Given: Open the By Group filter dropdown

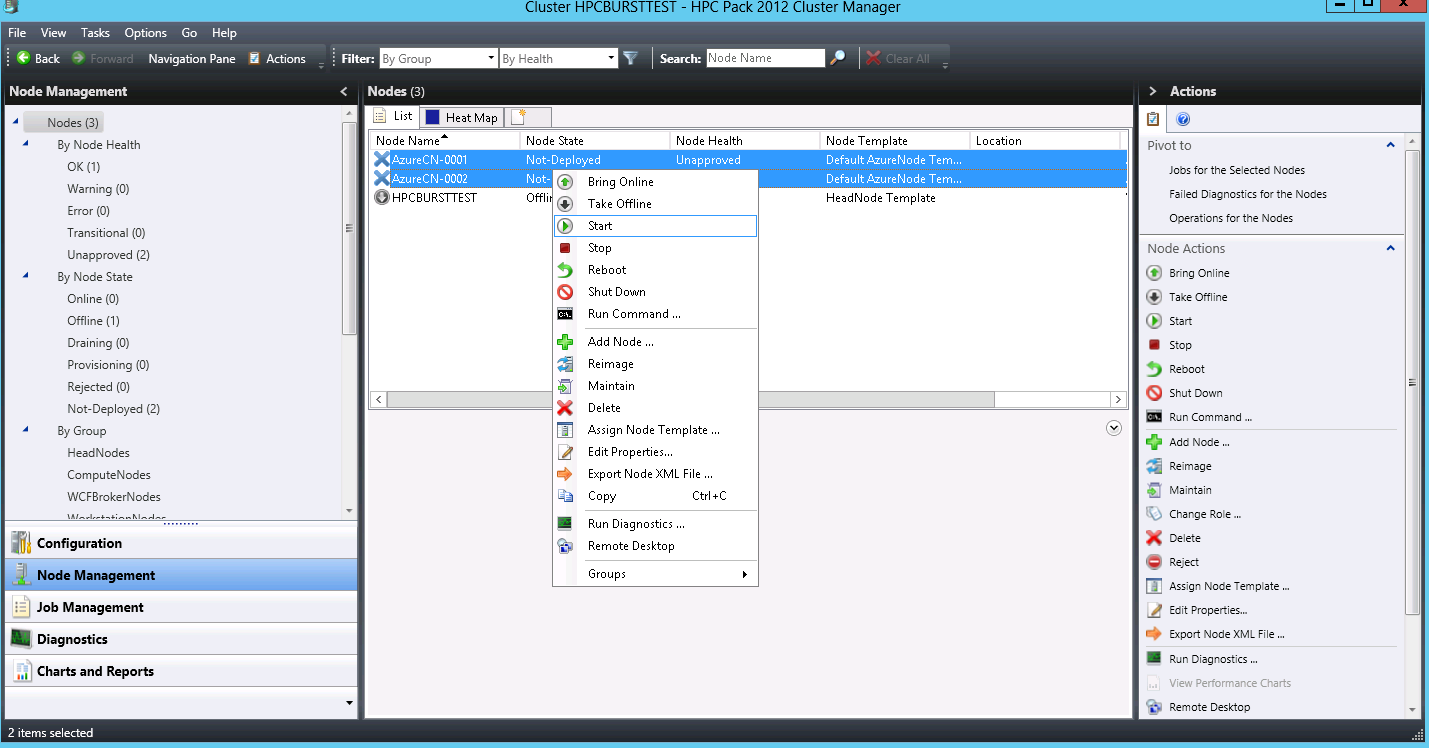Looking at the screenshot, I should coord(491,58).
